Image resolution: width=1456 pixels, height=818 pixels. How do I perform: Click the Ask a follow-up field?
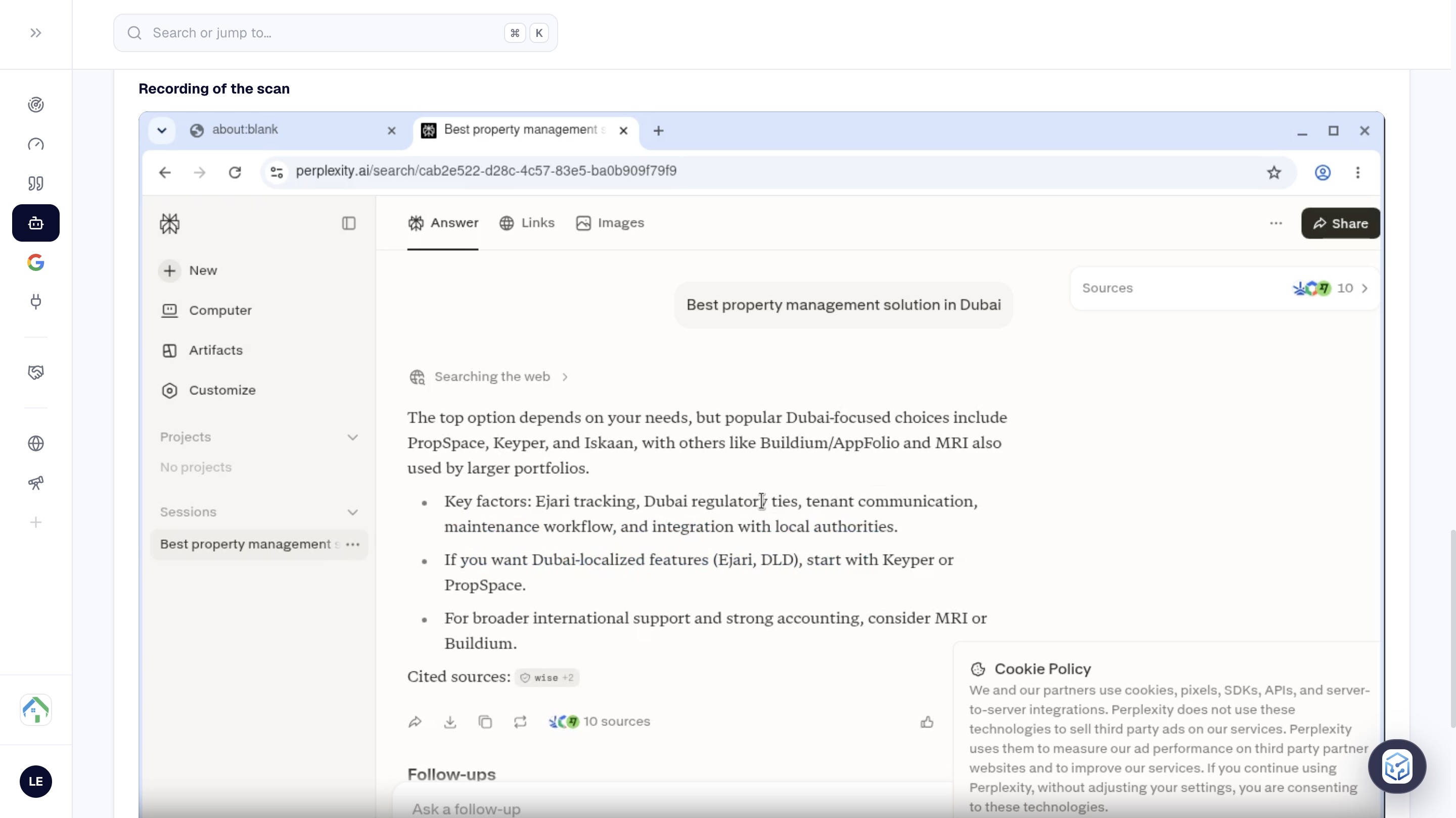672,808
